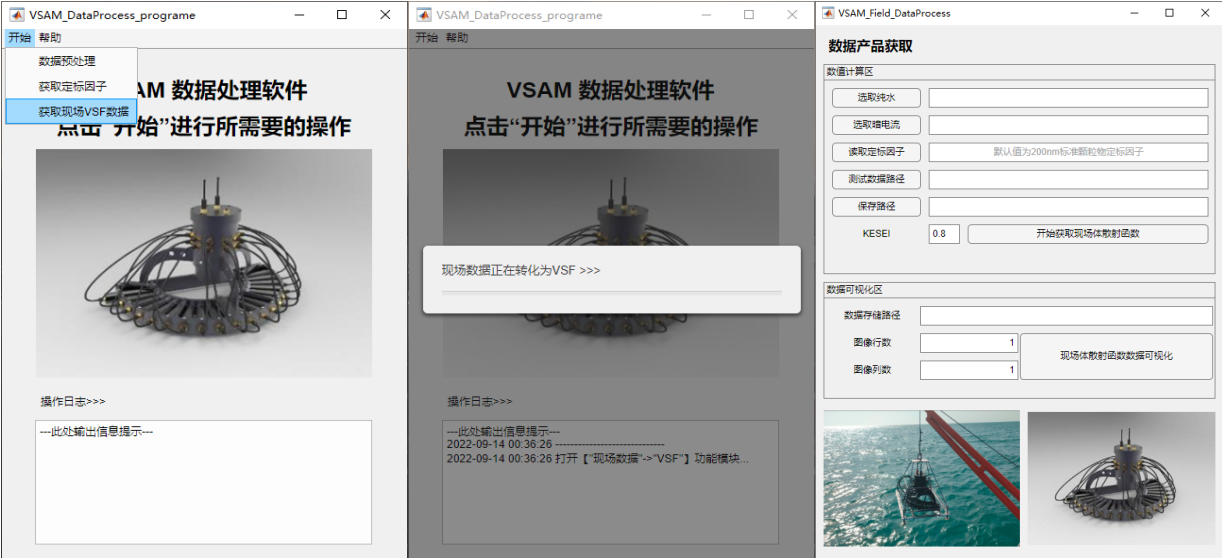Click the 测试数据路径 button
This screenshot has width=1222, height=558.
[876, 179]
